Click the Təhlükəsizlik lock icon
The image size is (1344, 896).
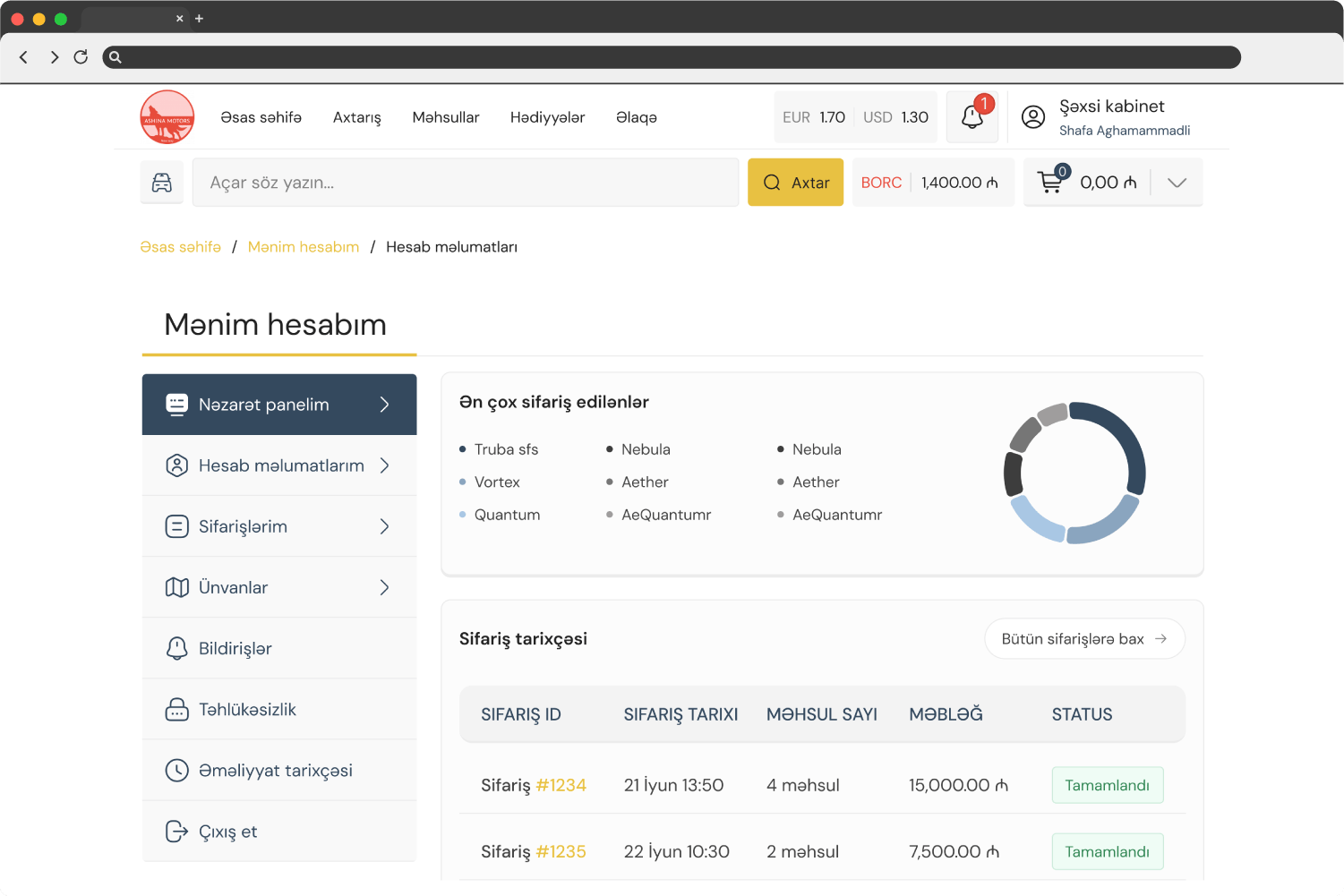pos(176,709)
